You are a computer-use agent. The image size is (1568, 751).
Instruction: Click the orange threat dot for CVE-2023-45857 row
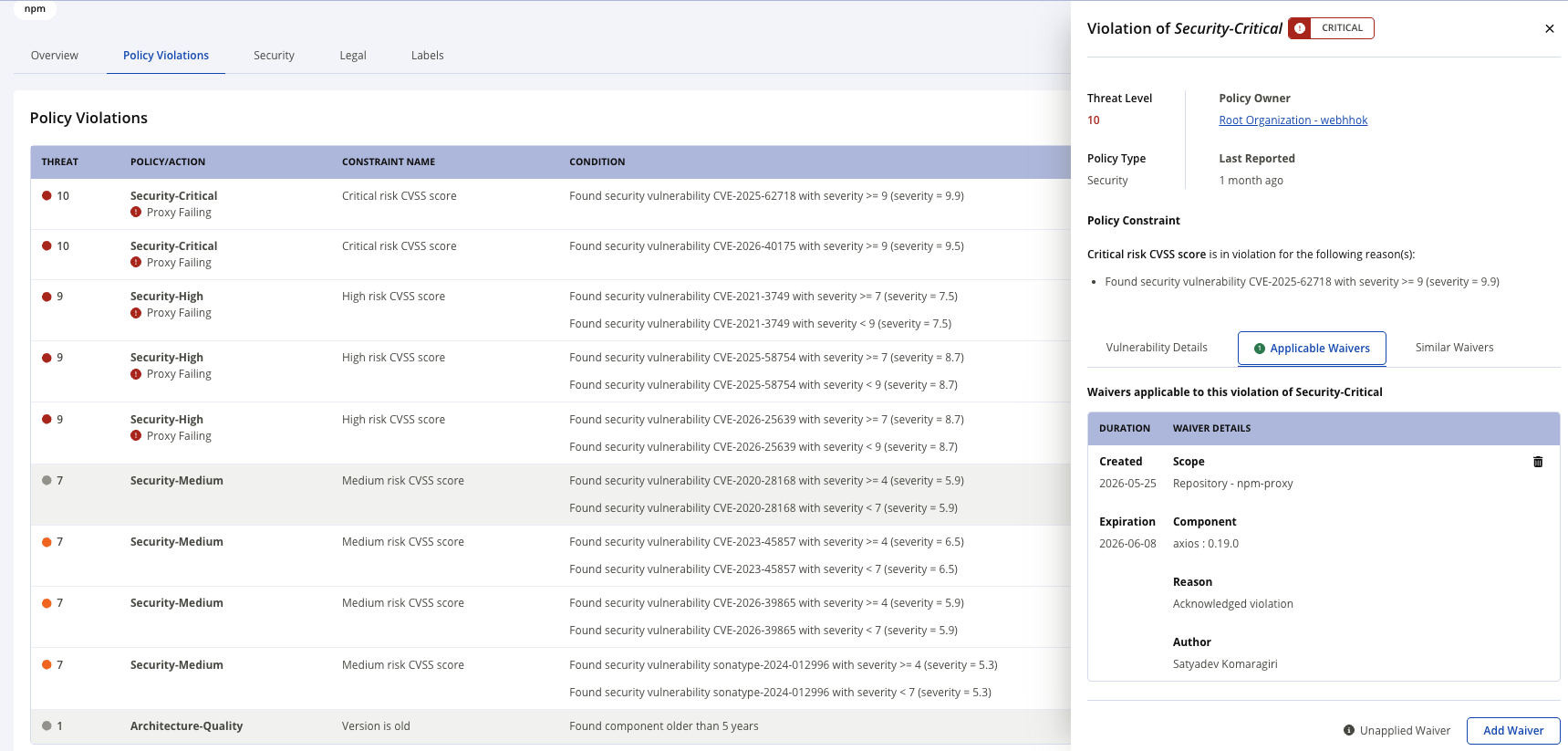click(47, 542)
